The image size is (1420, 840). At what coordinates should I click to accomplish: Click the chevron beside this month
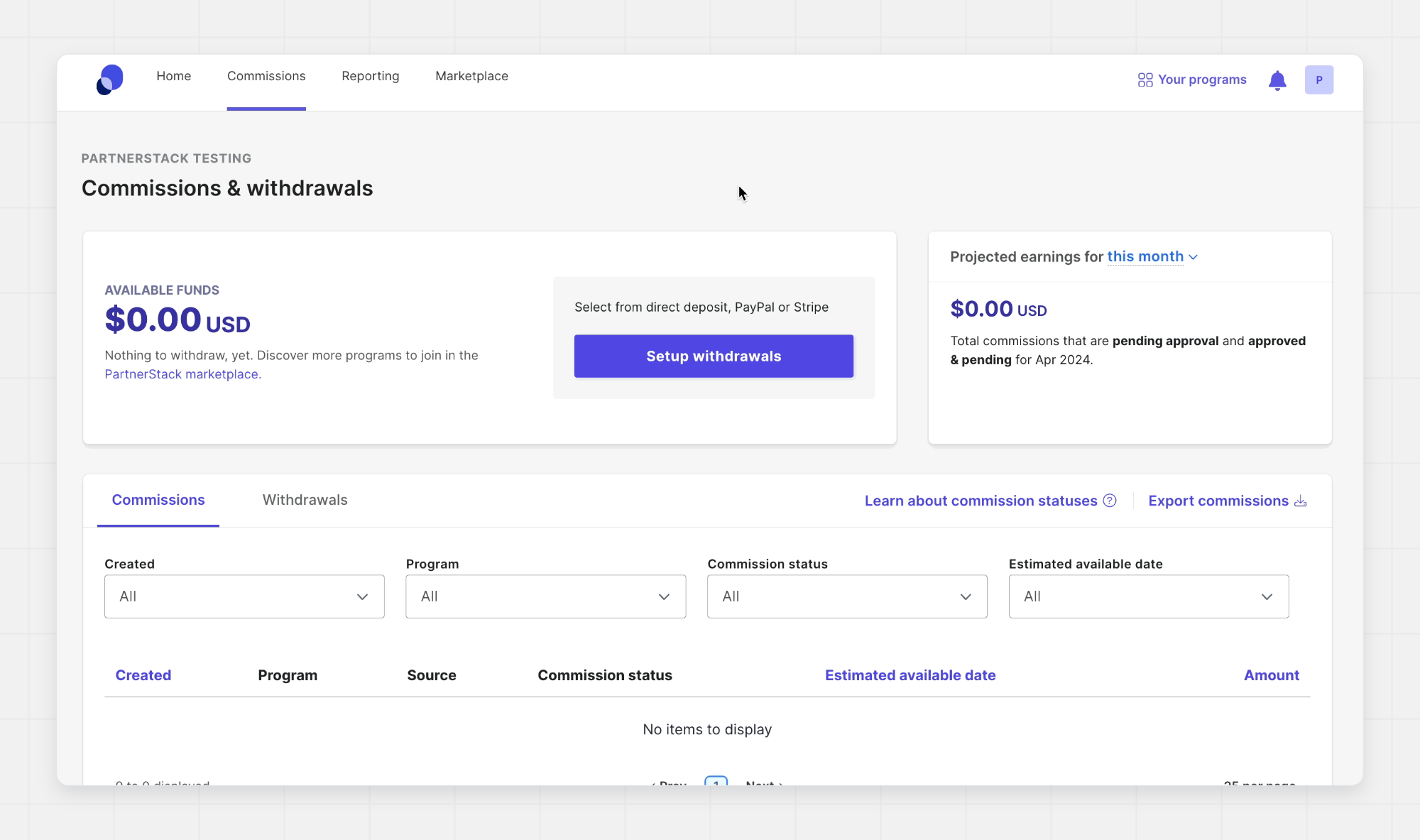pos(1193,257)
